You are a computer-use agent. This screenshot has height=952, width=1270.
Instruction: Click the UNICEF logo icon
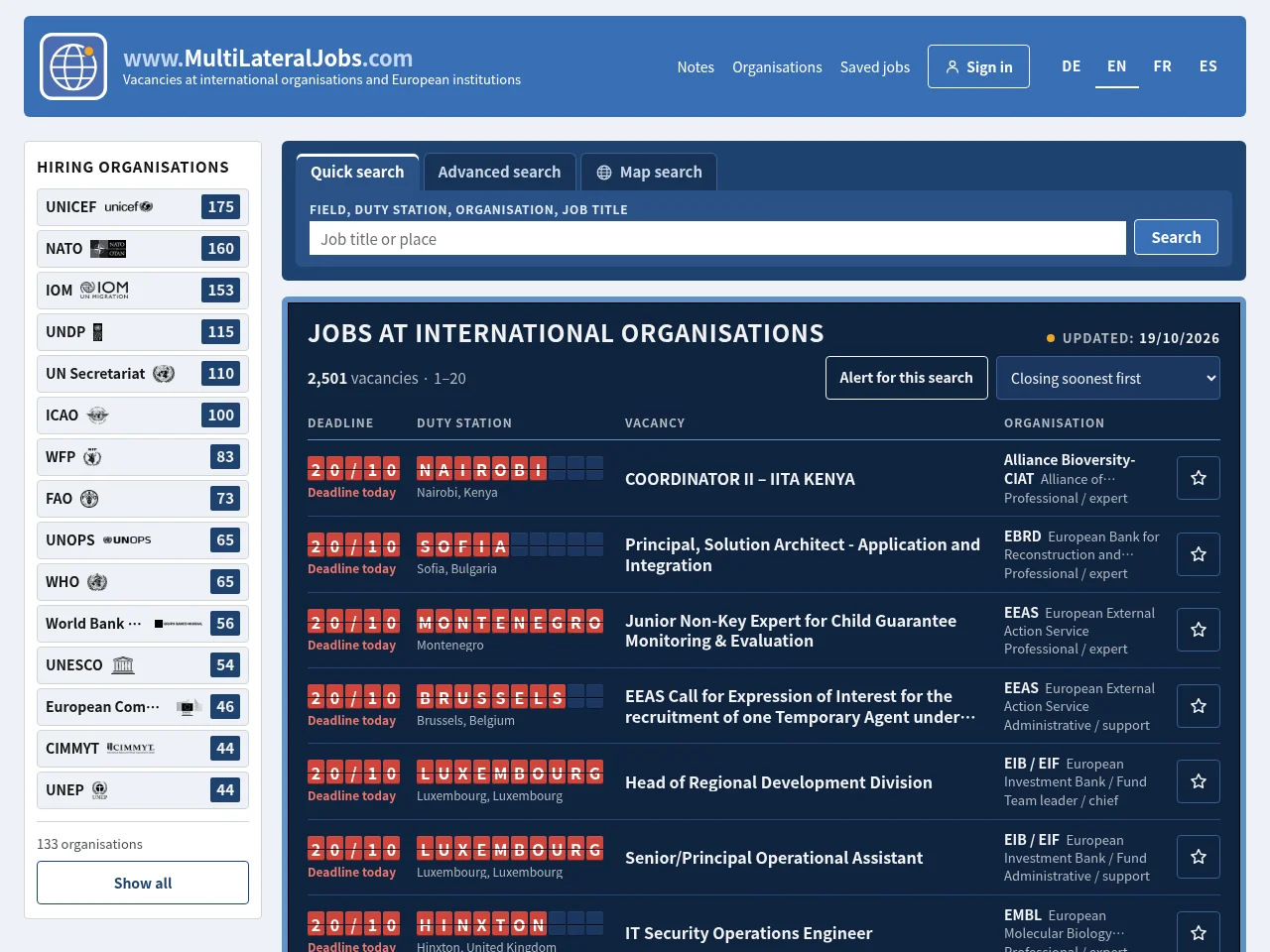pyautogui.click(x=129, y=207)
